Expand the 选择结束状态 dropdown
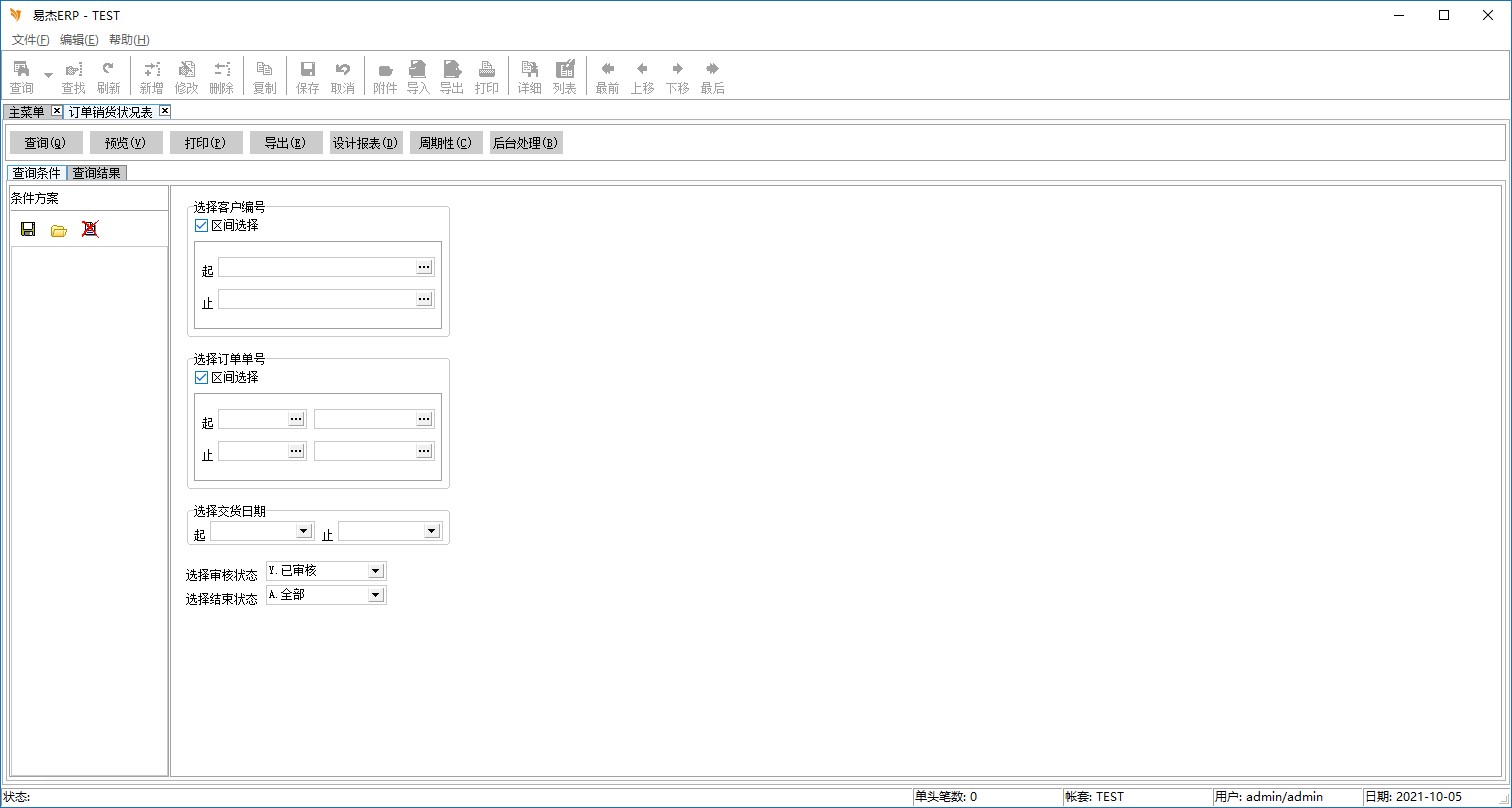1512x808 pixels. pyautogui.click(x=375, y=595)
